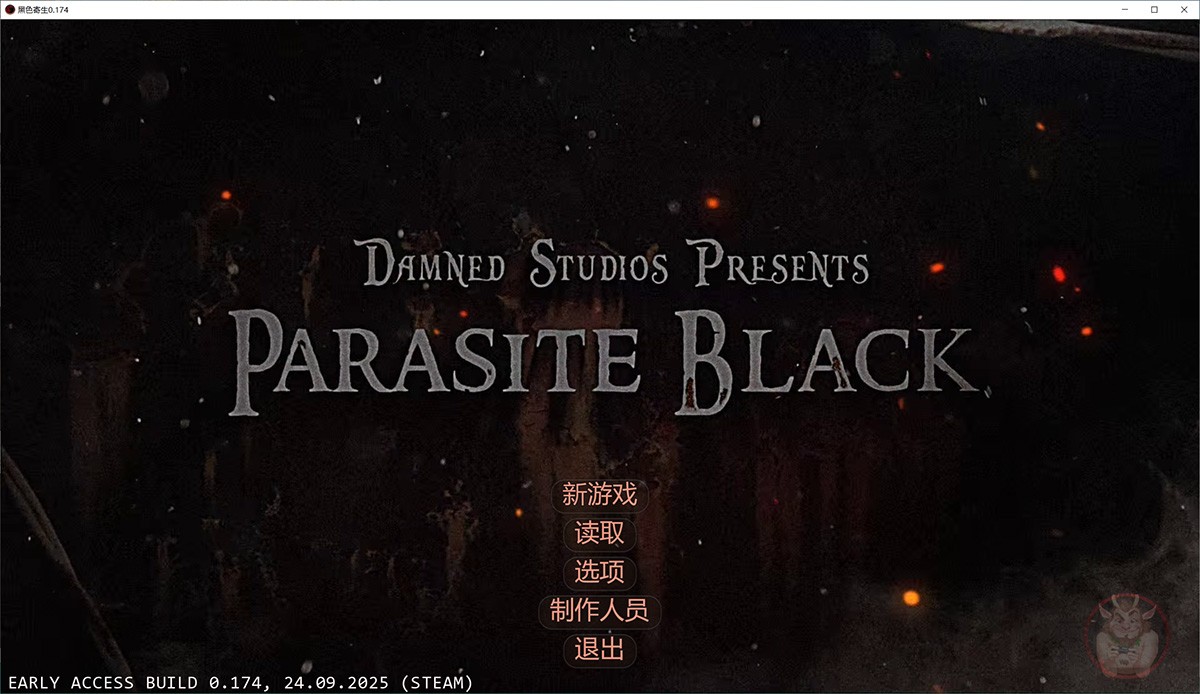View credits via 制作人员

pyautogui.click(x=599, y=610)
